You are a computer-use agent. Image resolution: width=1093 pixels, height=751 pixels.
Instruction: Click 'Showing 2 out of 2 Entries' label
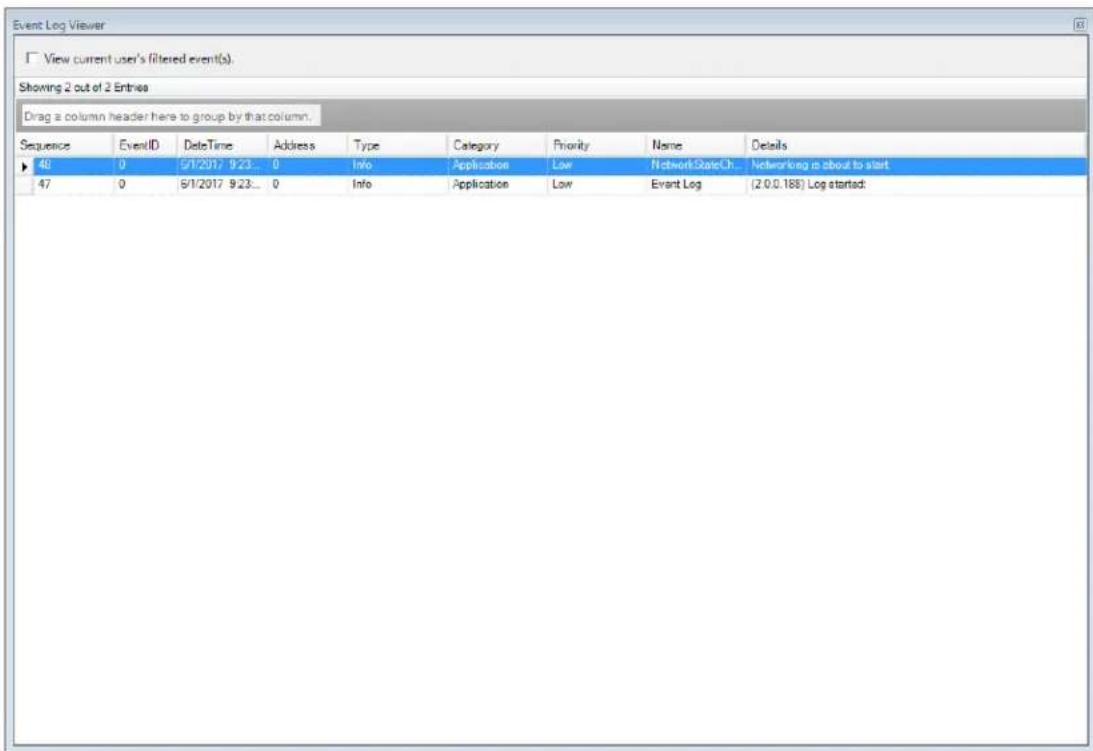83,88
